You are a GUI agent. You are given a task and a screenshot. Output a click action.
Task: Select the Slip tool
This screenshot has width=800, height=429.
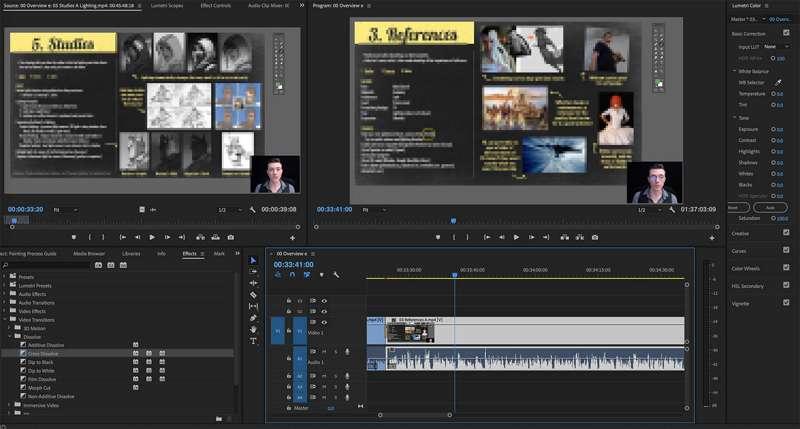click(253, 306)
